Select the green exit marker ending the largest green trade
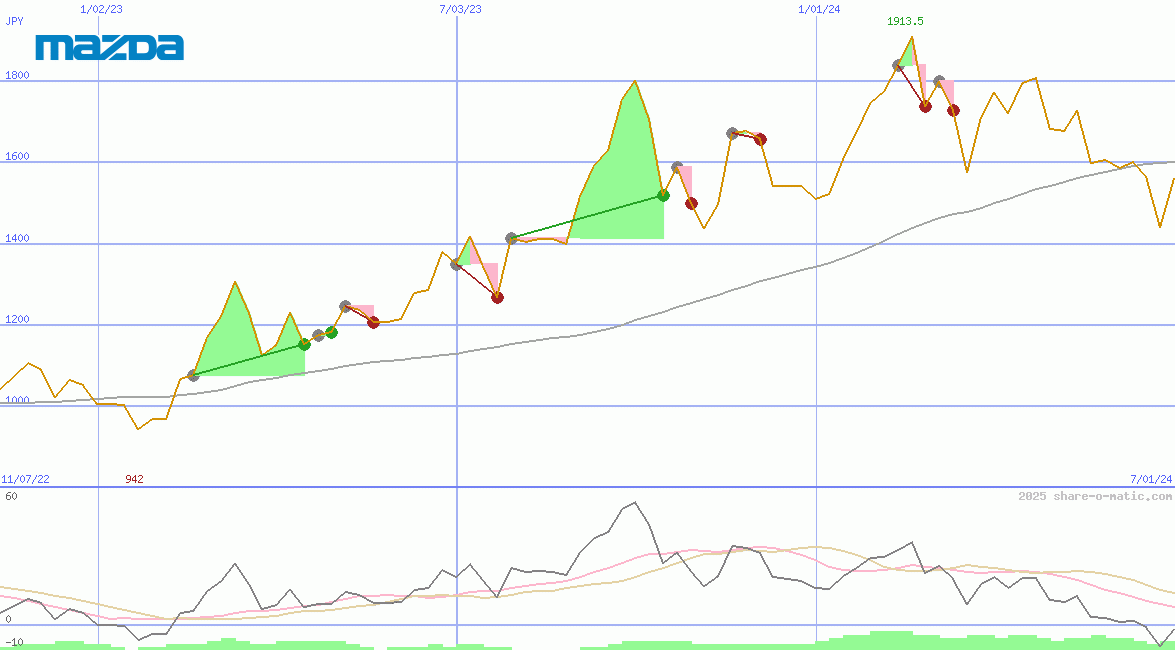Image resolution: width=1175 pixels, height=650 pixels. (663, 195)
